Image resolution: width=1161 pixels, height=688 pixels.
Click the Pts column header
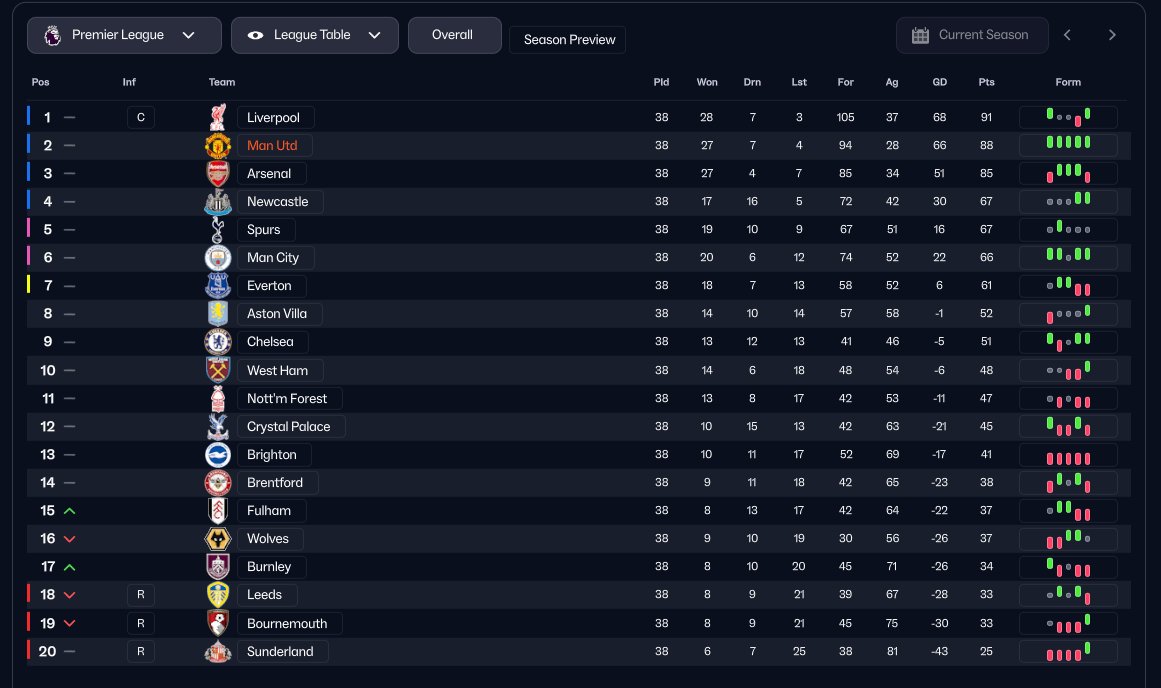(x=987, y=82)
